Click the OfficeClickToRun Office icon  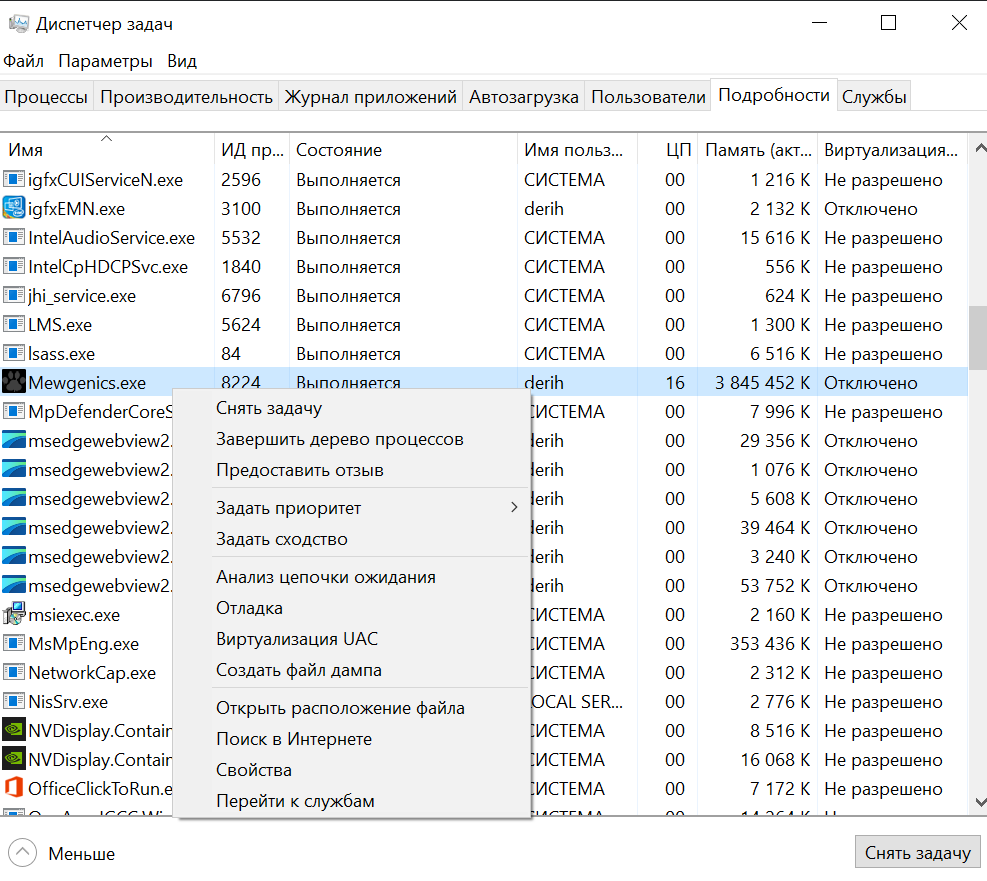point(14,789)
